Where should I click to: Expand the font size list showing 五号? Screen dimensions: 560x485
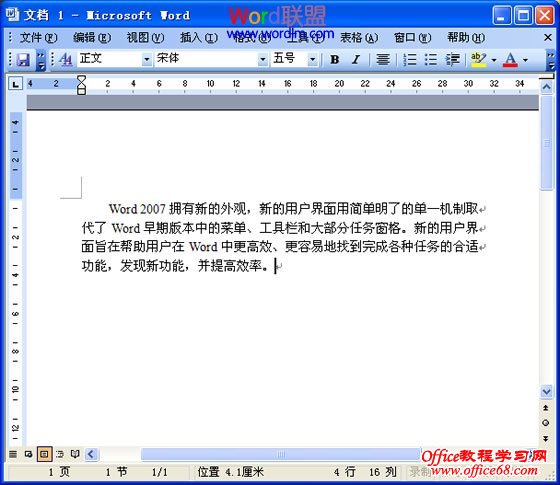(312, 59)
